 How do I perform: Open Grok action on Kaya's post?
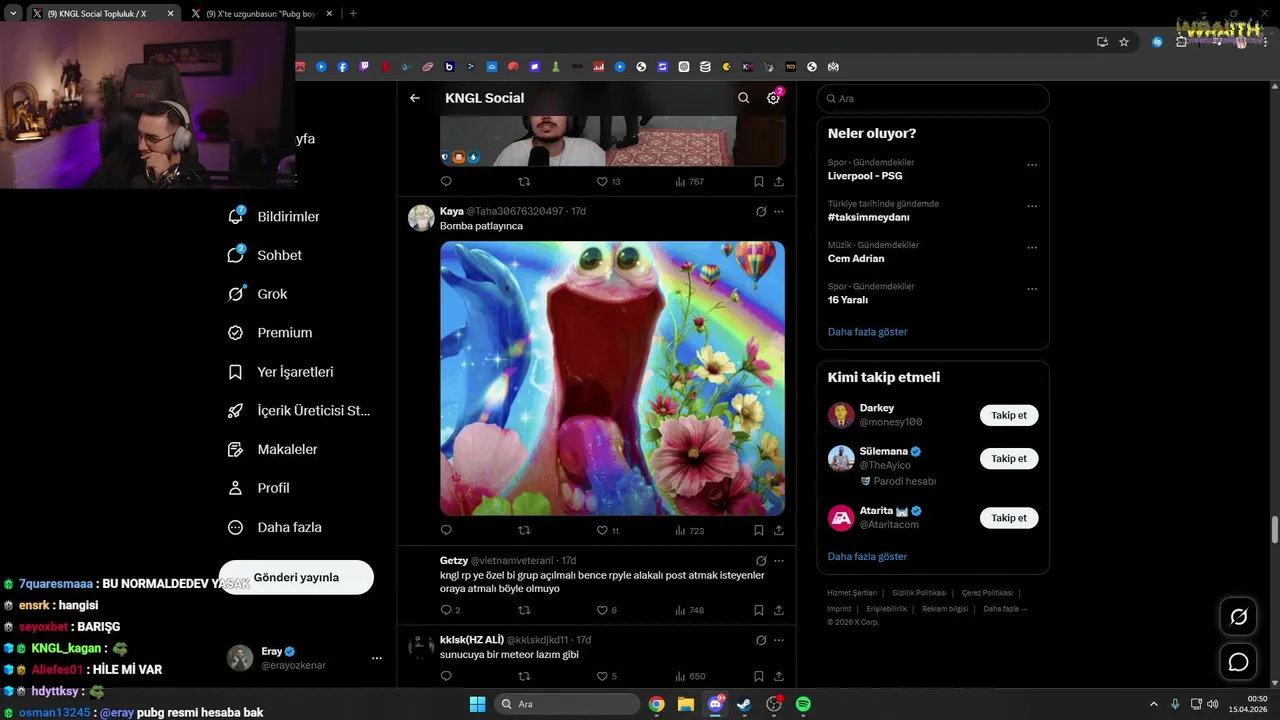click(x=761, y=211)
